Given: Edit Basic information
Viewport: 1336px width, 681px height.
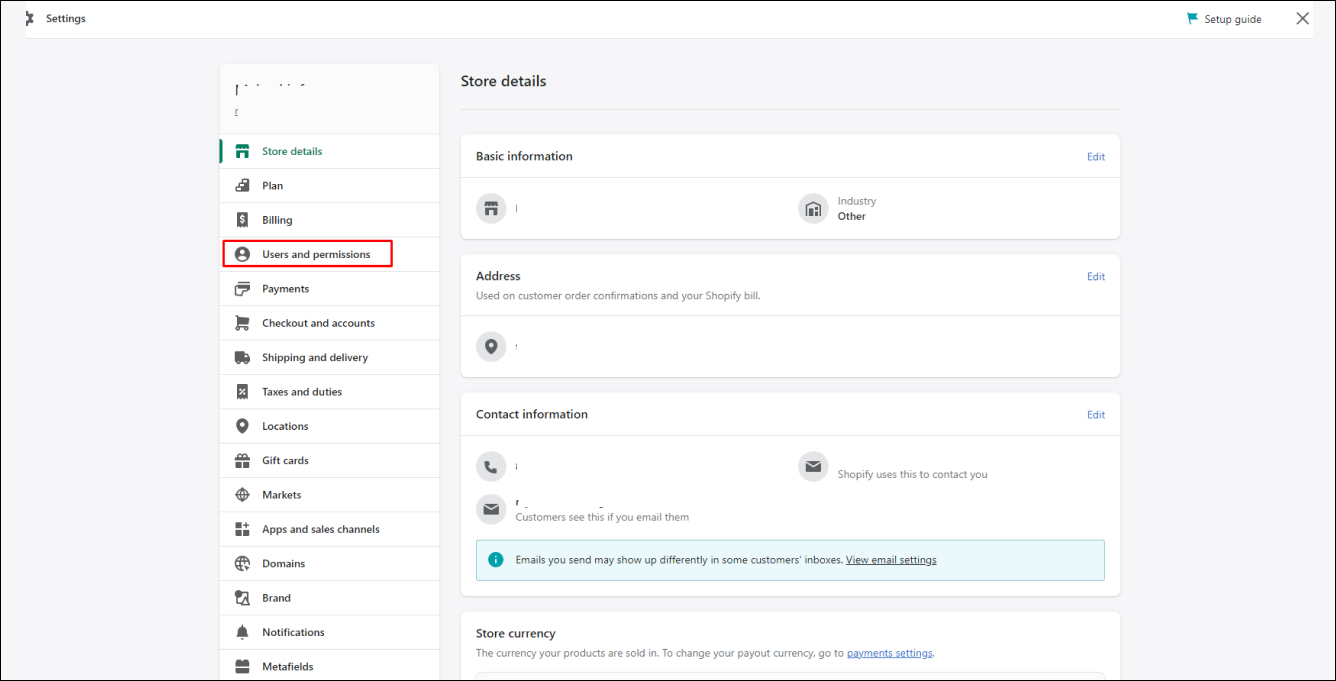Looking at the screenshot, I should 1096,157.
